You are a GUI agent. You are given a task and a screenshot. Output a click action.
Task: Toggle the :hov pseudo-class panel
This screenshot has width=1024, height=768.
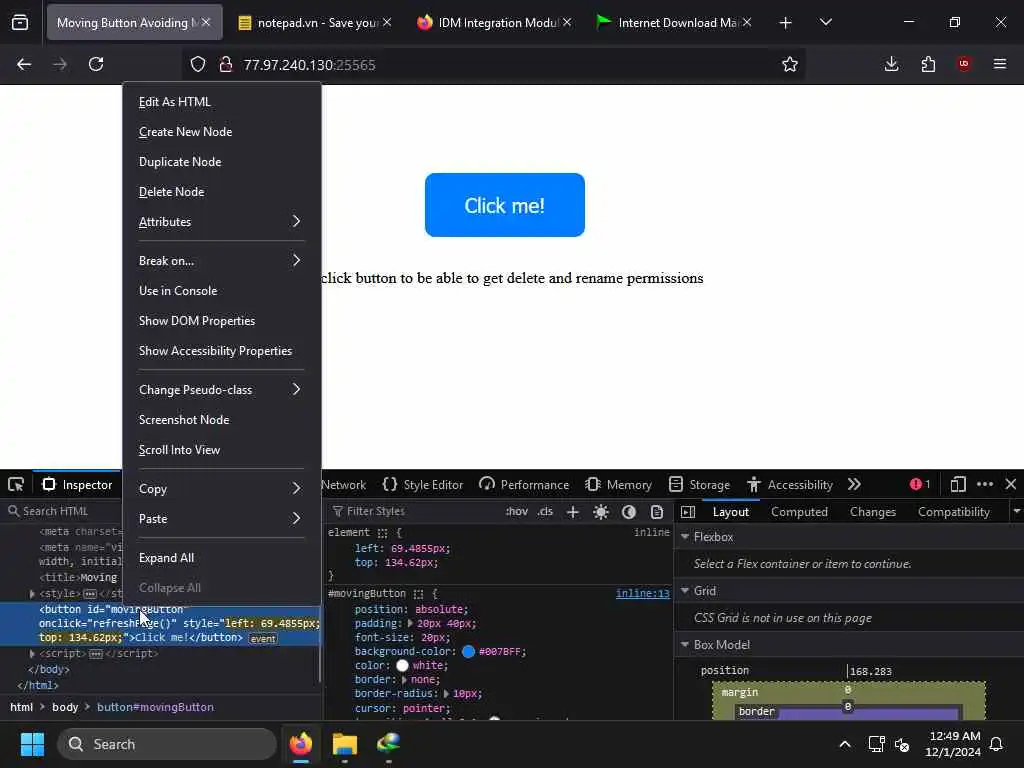pos(517,511)
